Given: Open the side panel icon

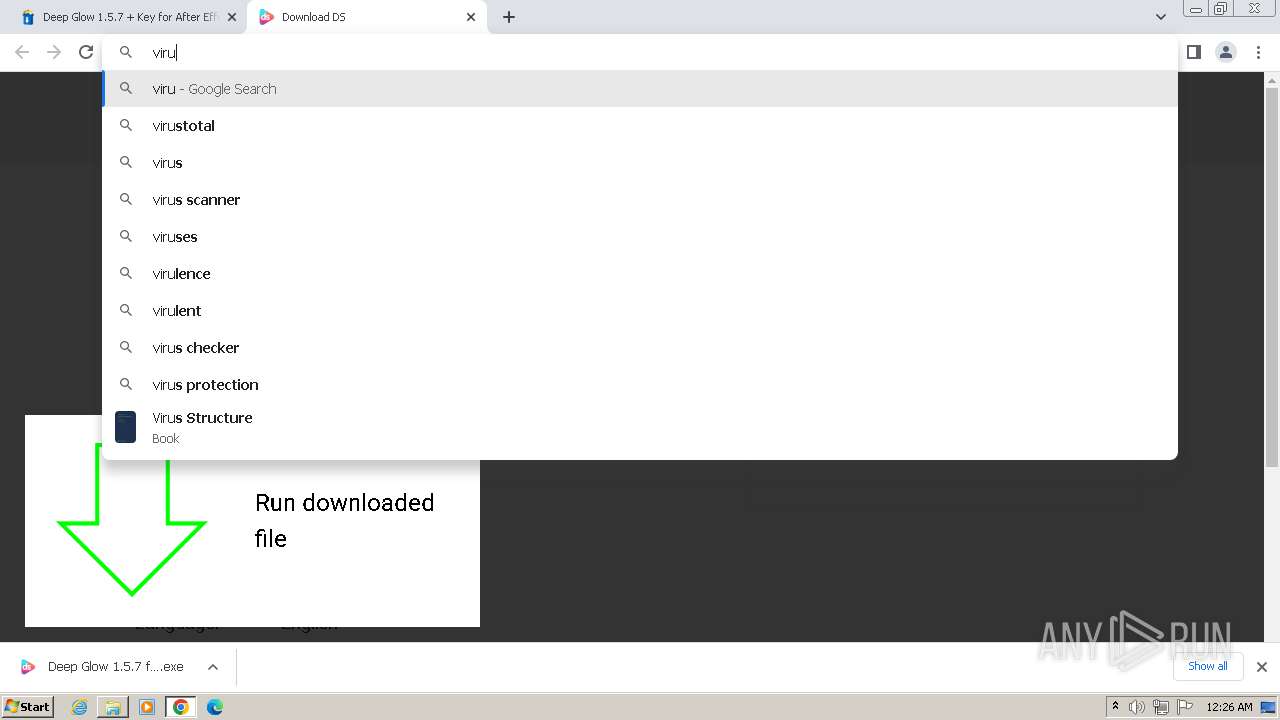Looking at the screenshot, I should click(x=1194, y=52).
